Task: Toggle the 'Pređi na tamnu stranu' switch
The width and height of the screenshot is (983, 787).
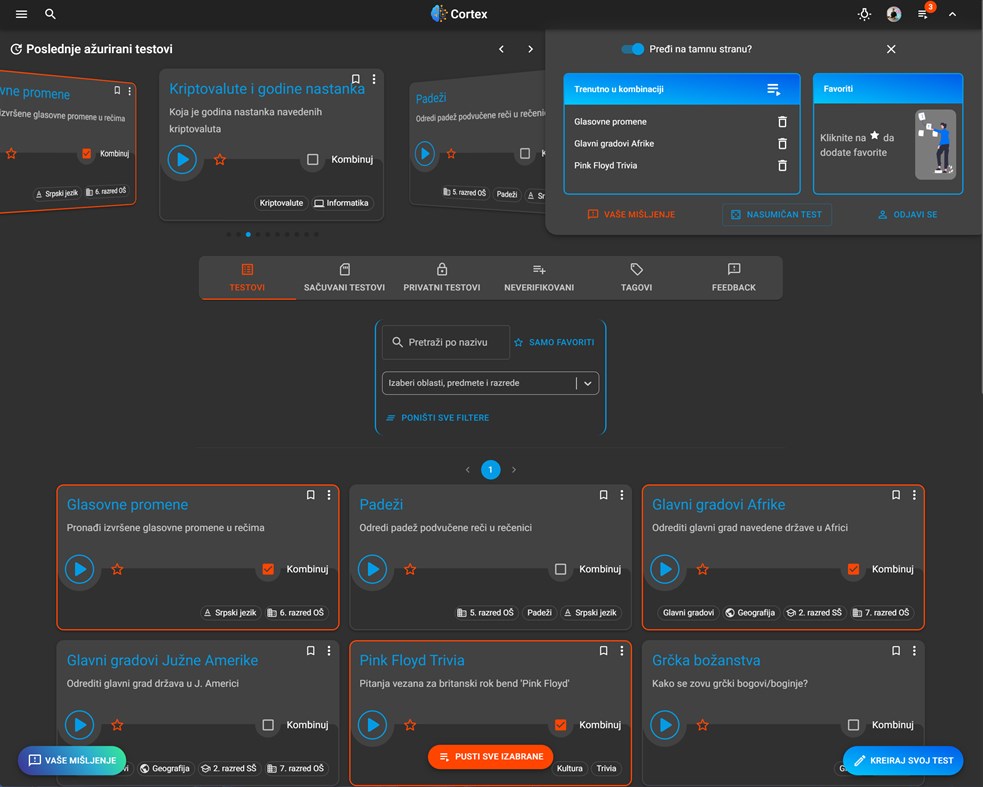Action: point(631,48)
